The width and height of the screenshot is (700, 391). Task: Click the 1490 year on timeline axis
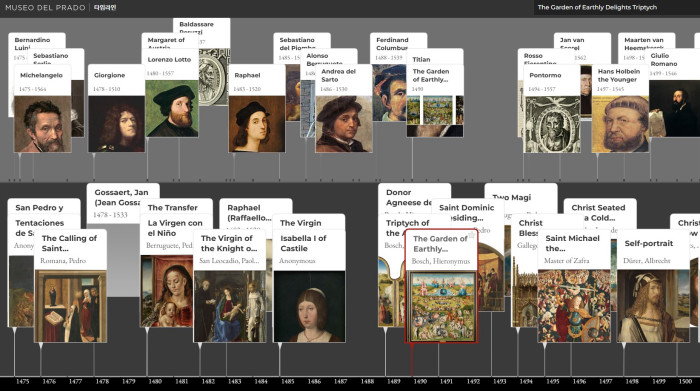(x=420, y=382)
